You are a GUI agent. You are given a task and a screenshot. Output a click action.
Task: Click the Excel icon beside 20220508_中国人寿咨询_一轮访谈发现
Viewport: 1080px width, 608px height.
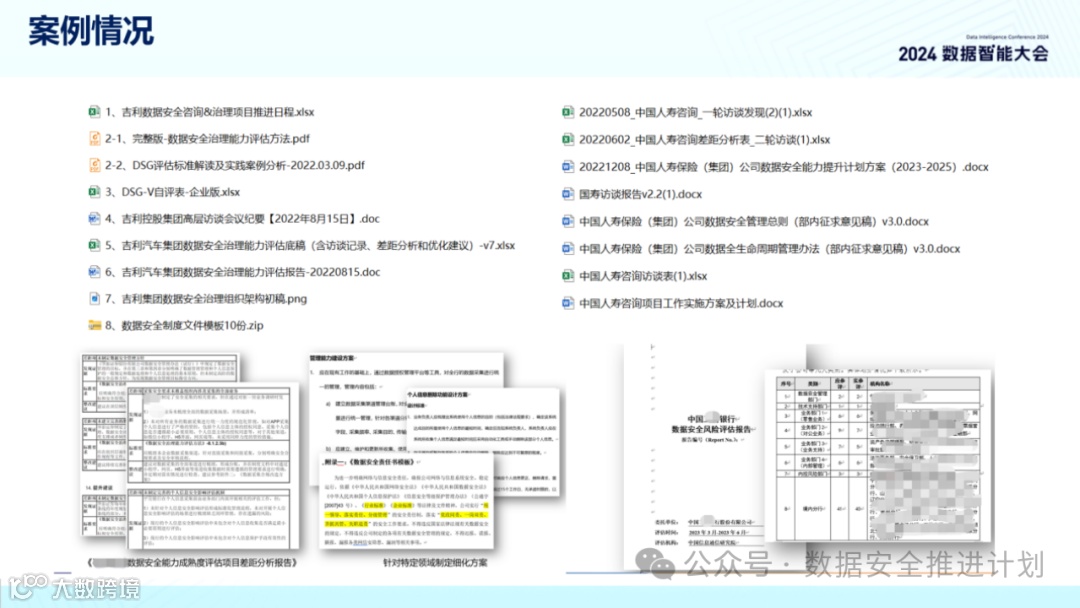tap(568, 112)
